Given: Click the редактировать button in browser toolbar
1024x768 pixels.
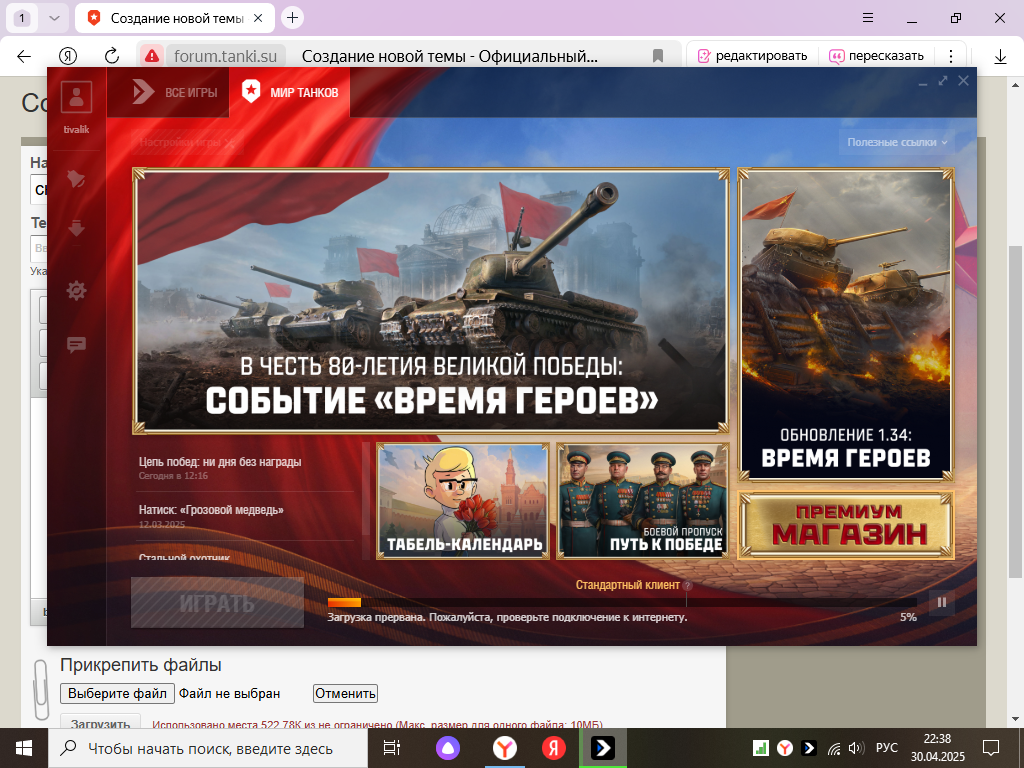Looking at the screenshot, I should pos(752,56).
